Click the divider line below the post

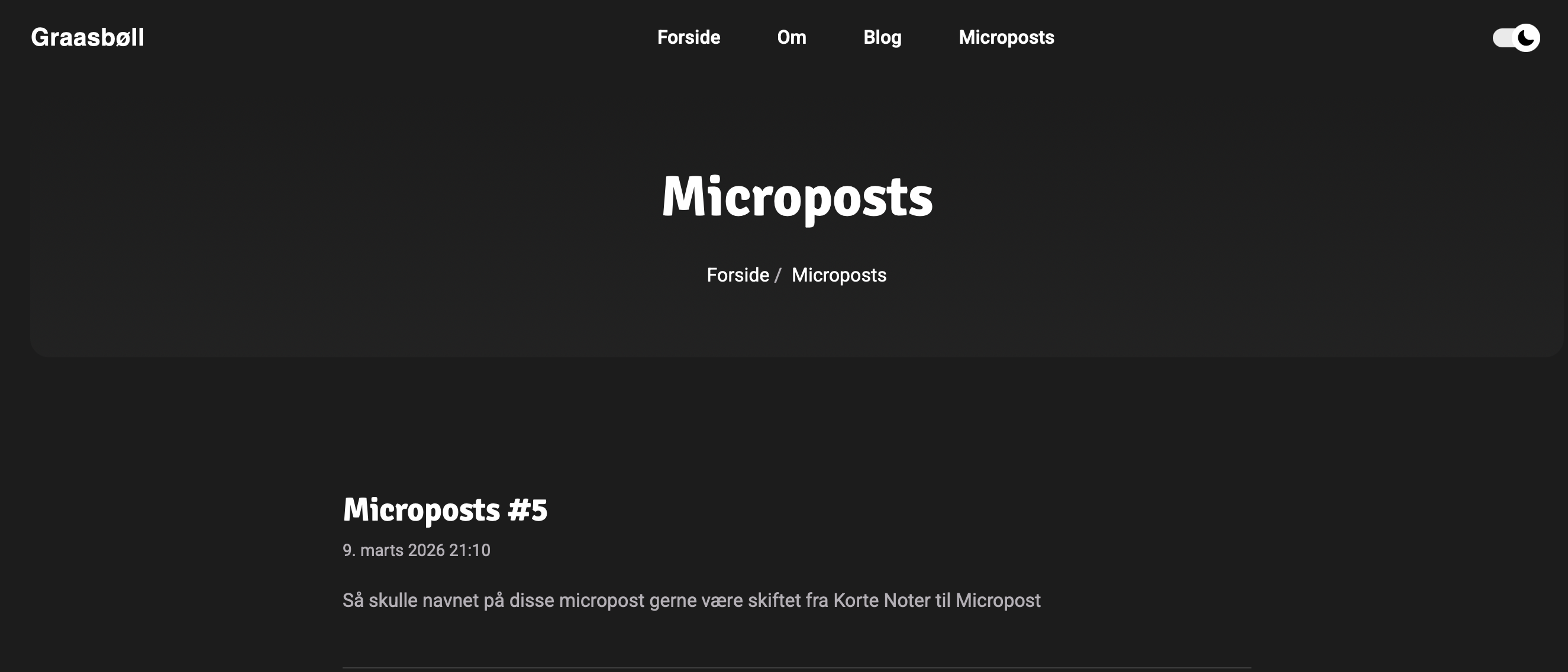coord(796,668)
